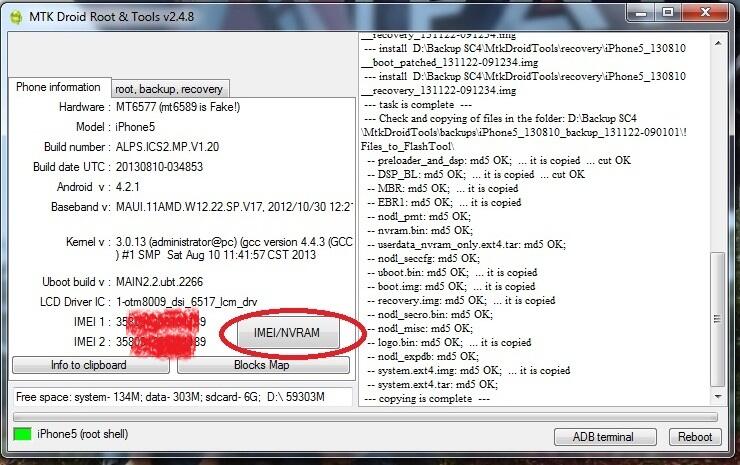Screen dimensions: 740x465
Task: Select the Phone information tab
Action: coord(59,87)
